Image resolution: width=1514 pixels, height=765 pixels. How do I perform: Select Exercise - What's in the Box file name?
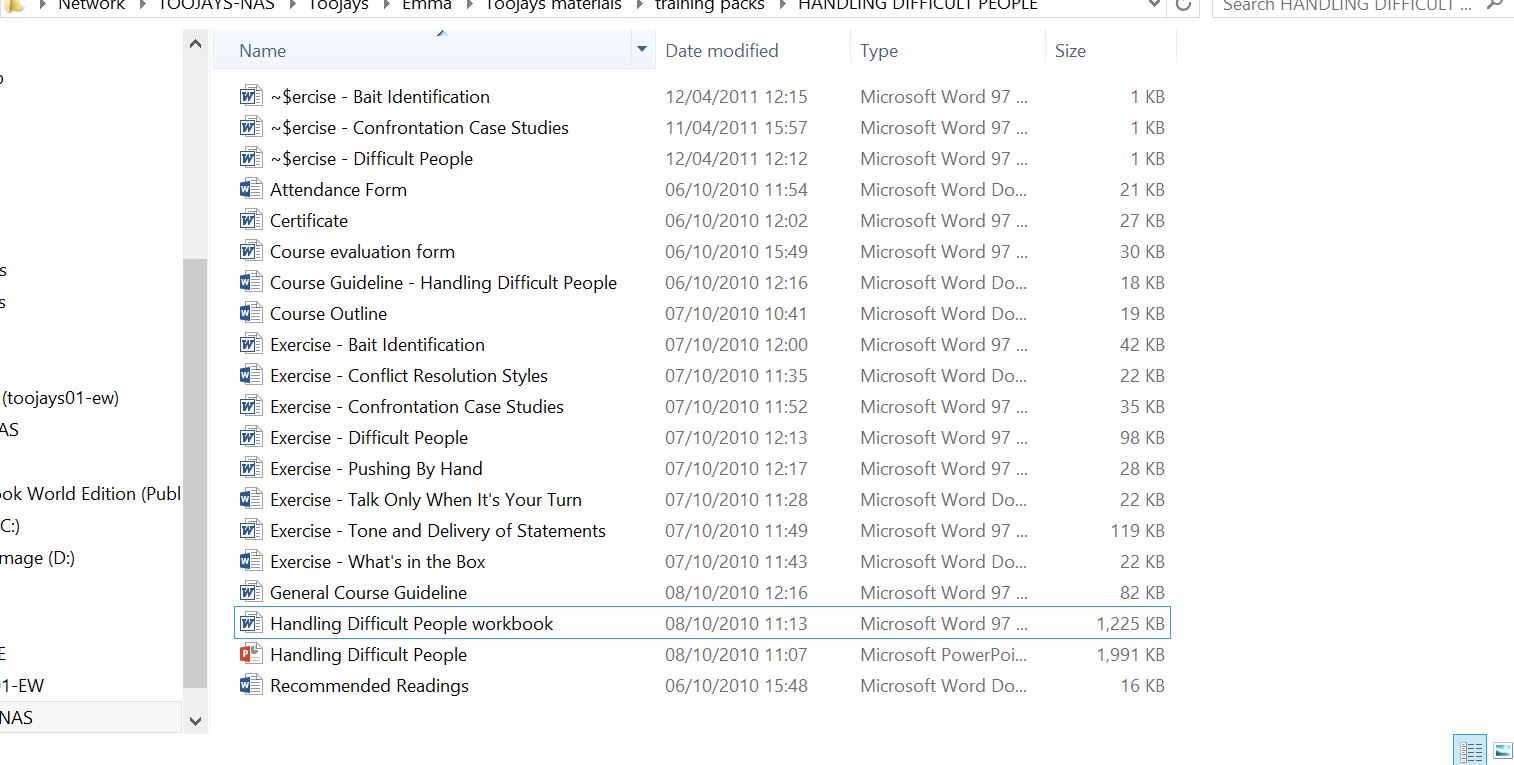tap(377, 561)
